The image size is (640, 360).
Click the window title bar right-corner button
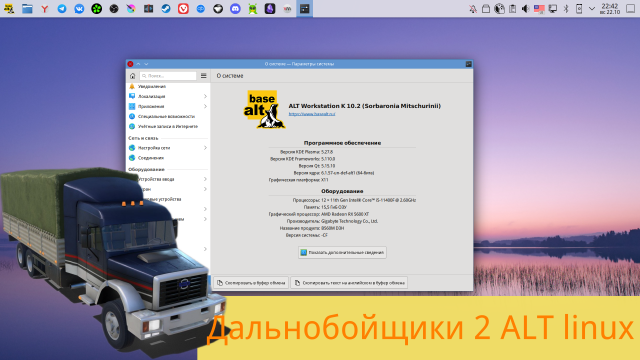pyautogui.click(x=469, y=64)
